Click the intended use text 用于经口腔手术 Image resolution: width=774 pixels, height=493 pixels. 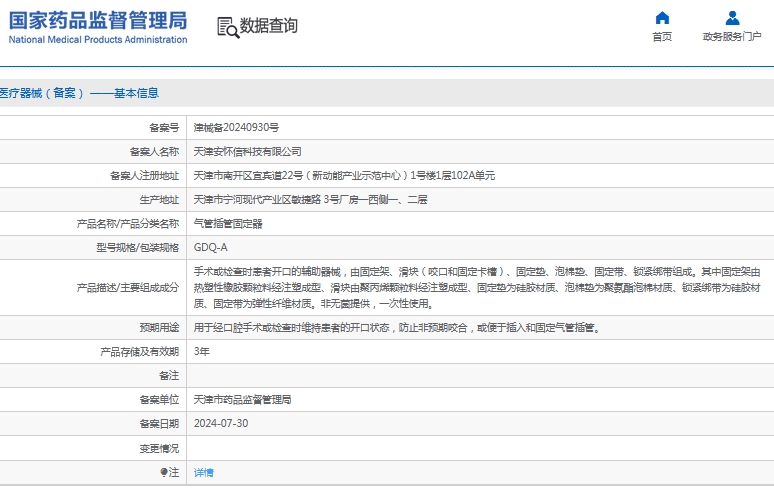[397, 328]
